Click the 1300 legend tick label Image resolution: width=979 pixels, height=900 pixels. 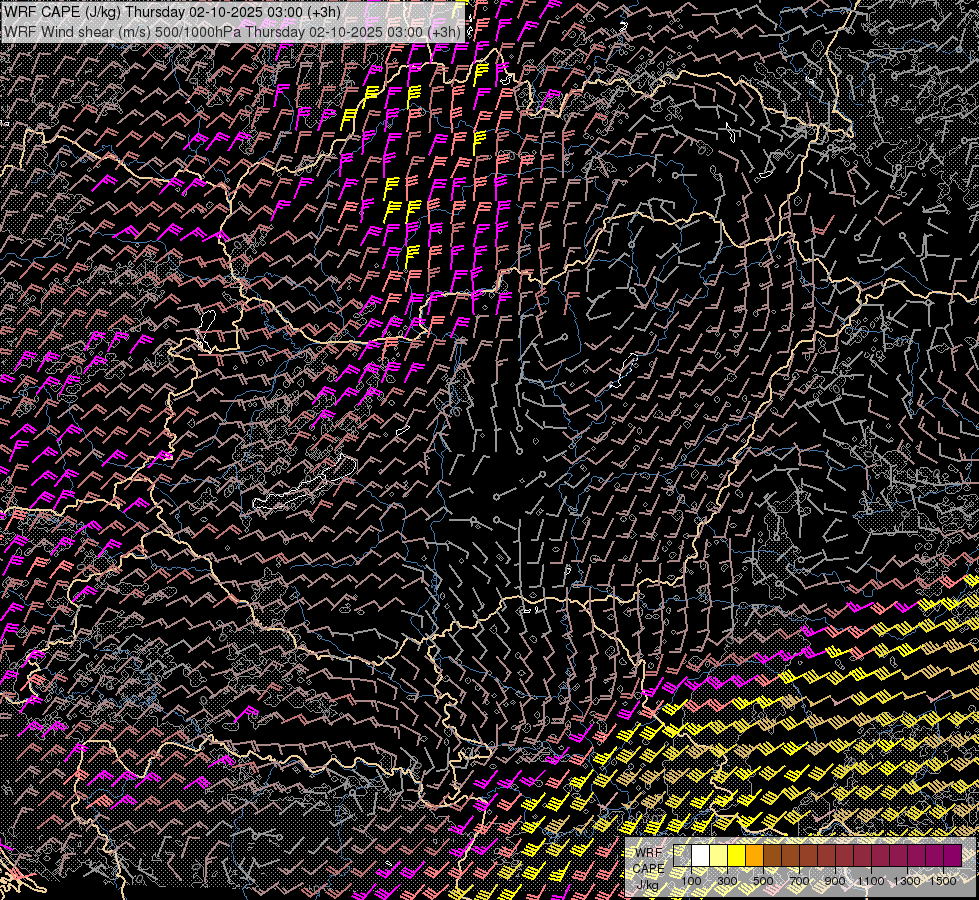(907, 881)
